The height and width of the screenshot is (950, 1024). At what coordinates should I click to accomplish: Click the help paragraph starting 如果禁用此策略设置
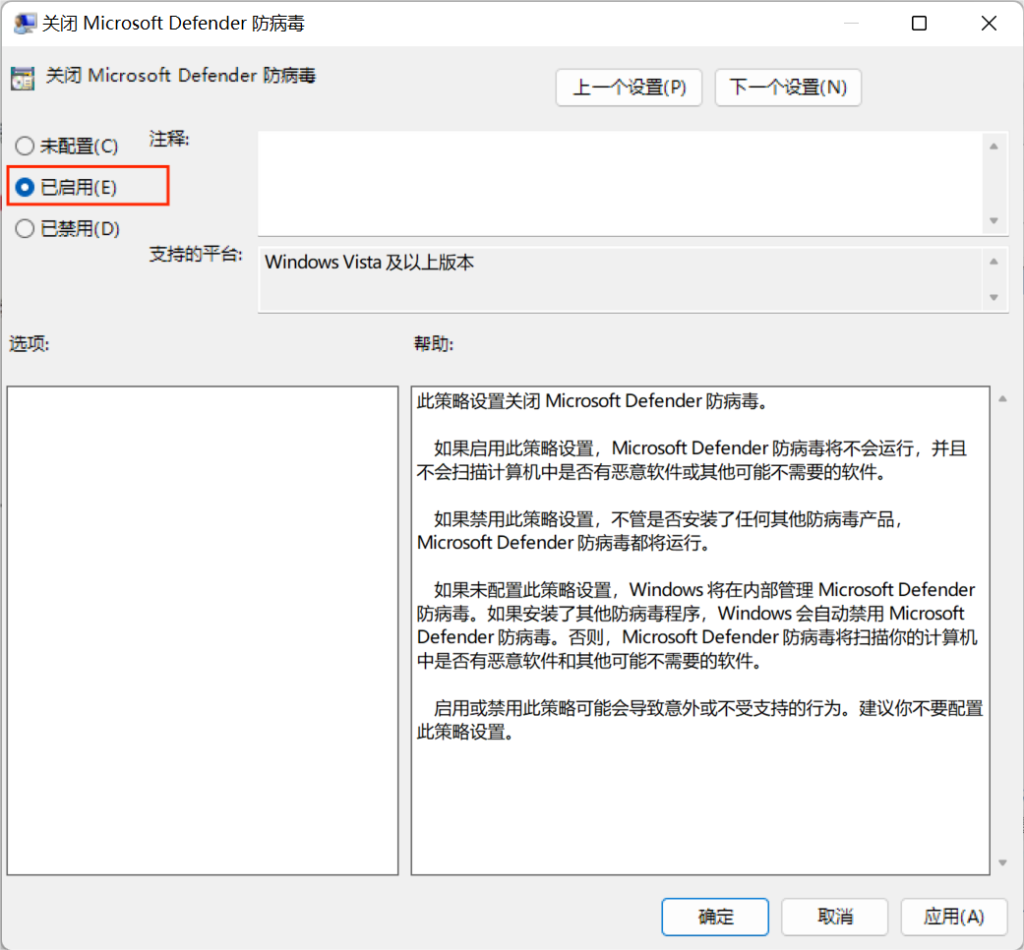pos(660,531)
